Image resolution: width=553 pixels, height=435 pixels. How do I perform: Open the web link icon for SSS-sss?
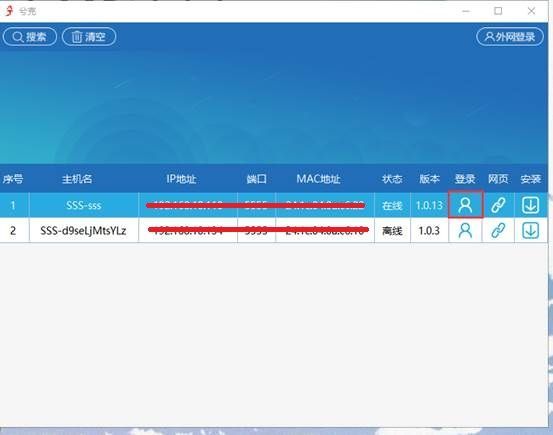(498, 205)
